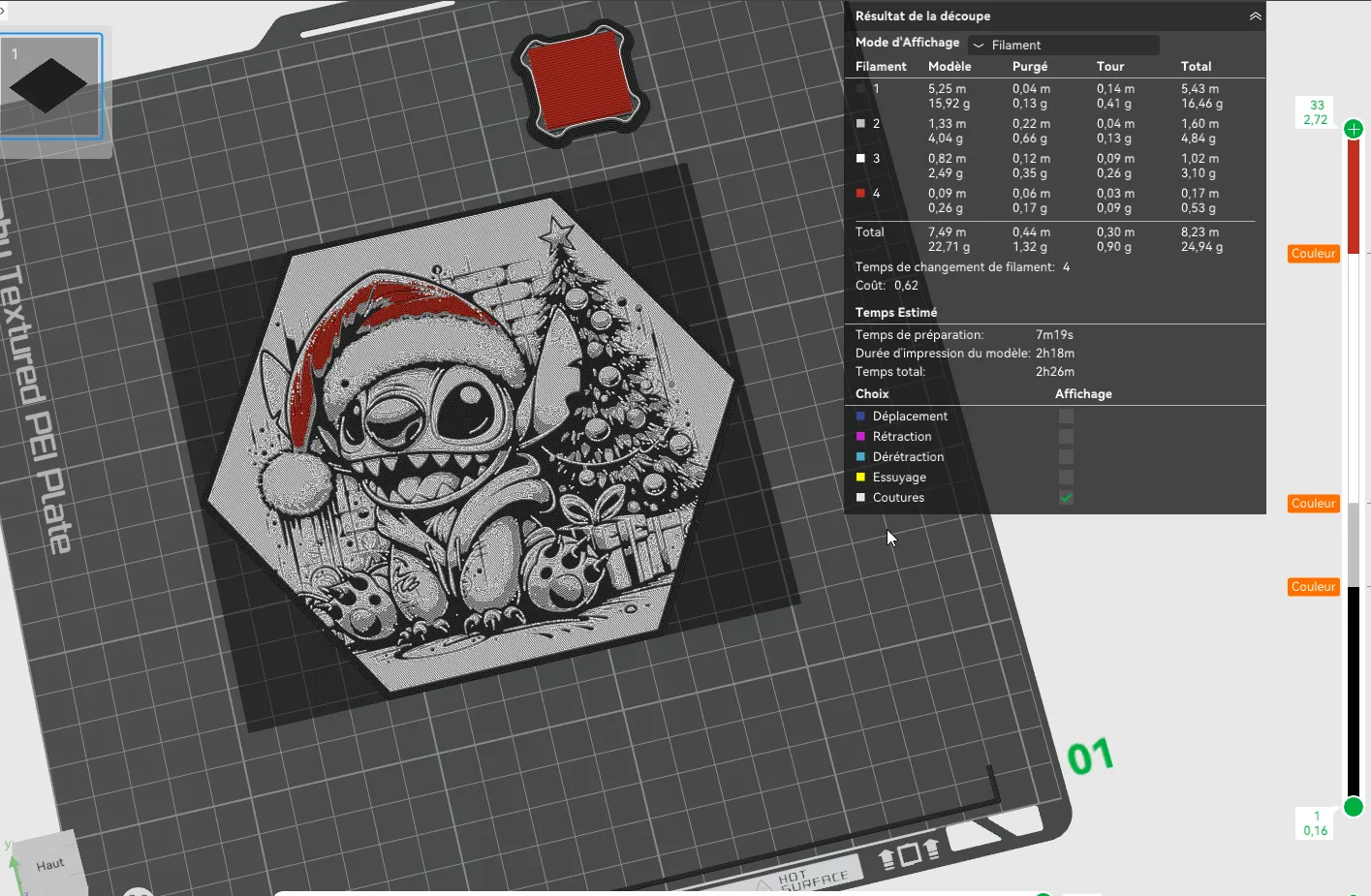Click the Purgé column header
1371x896 pixels.
tap(1030, 67)
